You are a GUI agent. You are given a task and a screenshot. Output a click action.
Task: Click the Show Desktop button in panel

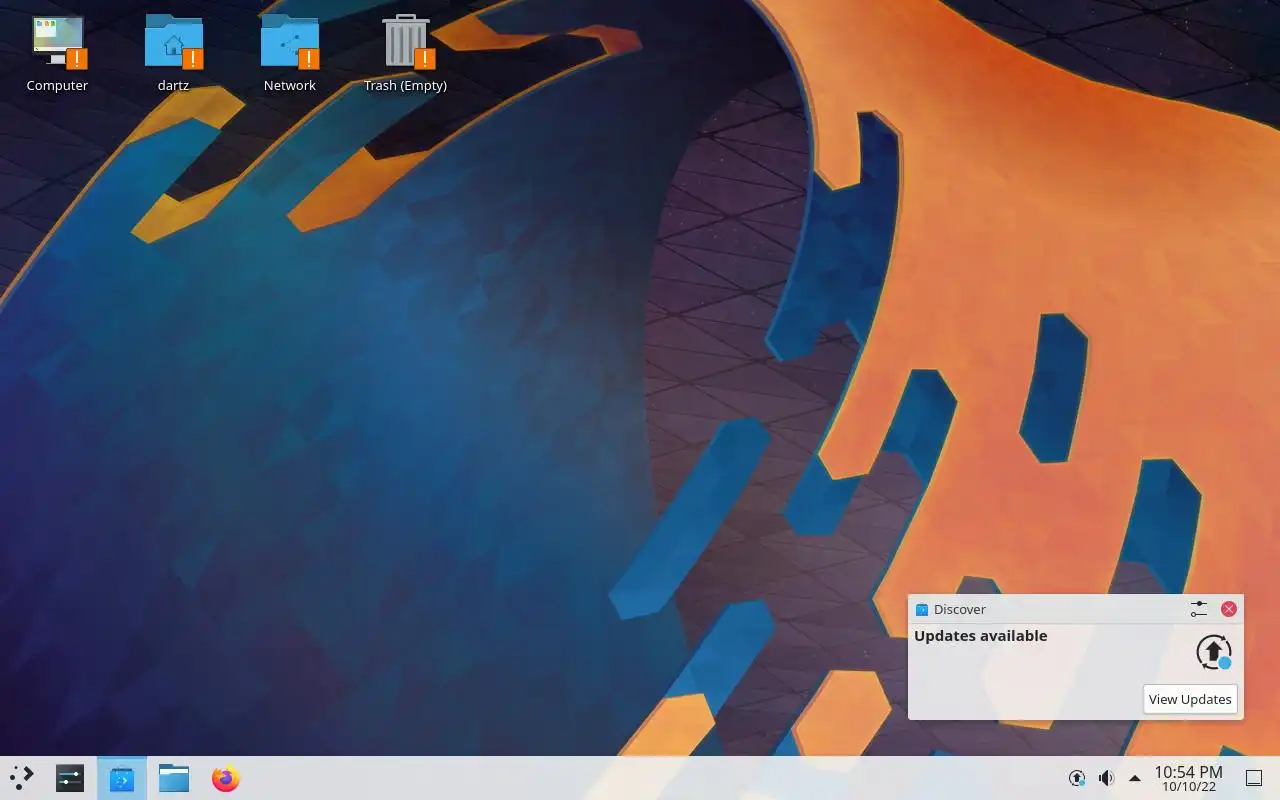coord(1253,778)
